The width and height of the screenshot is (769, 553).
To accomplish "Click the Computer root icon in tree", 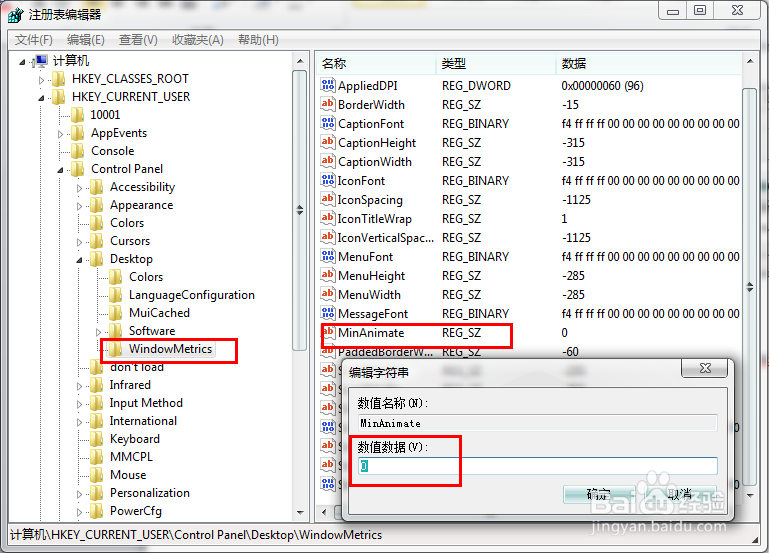I will tap(40, 61).
